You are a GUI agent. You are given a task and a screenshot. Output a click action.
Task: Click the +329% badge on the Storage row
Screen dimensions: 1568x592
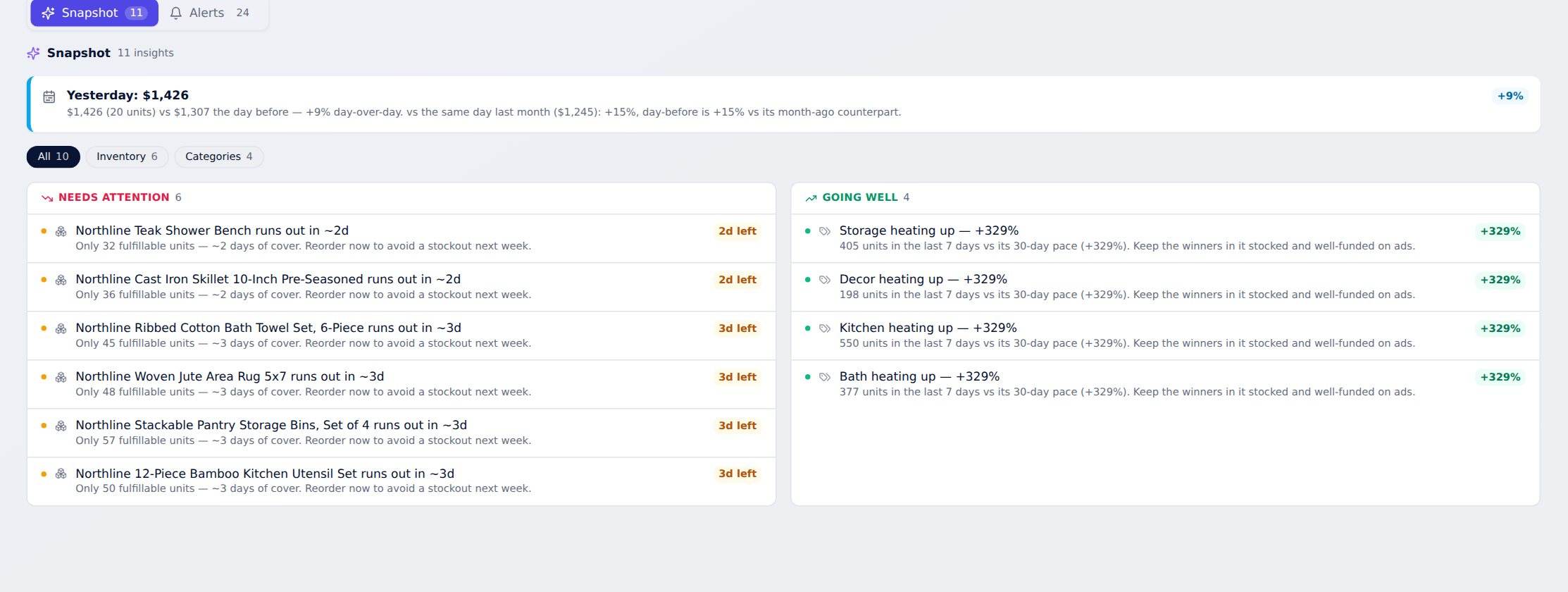(1500, 231)
